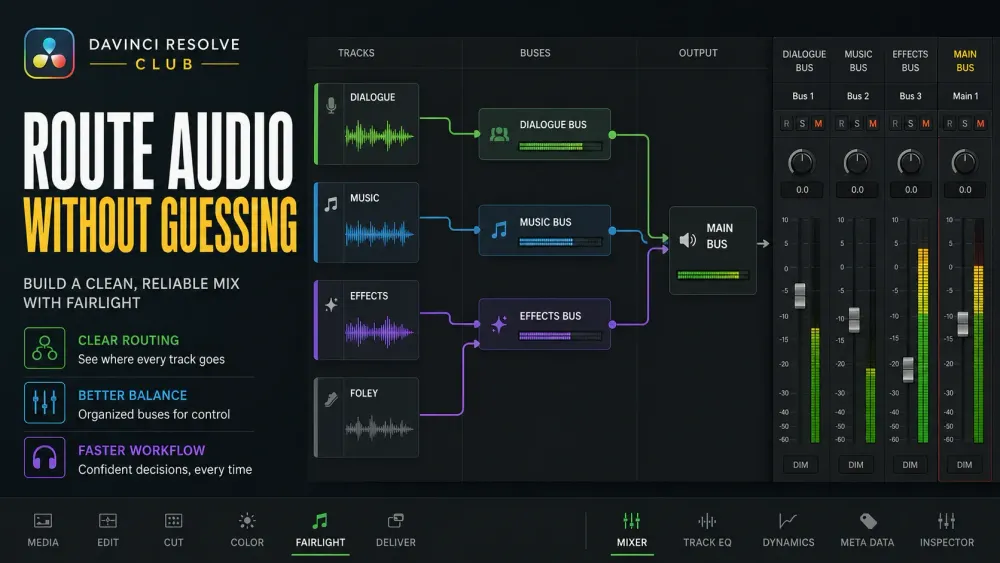The height and width of the screenshot is (563, 1000).
Task: Click the Dialogue Bus pan value 0.0
Action: pyautogui.click(x=802, y=189)
